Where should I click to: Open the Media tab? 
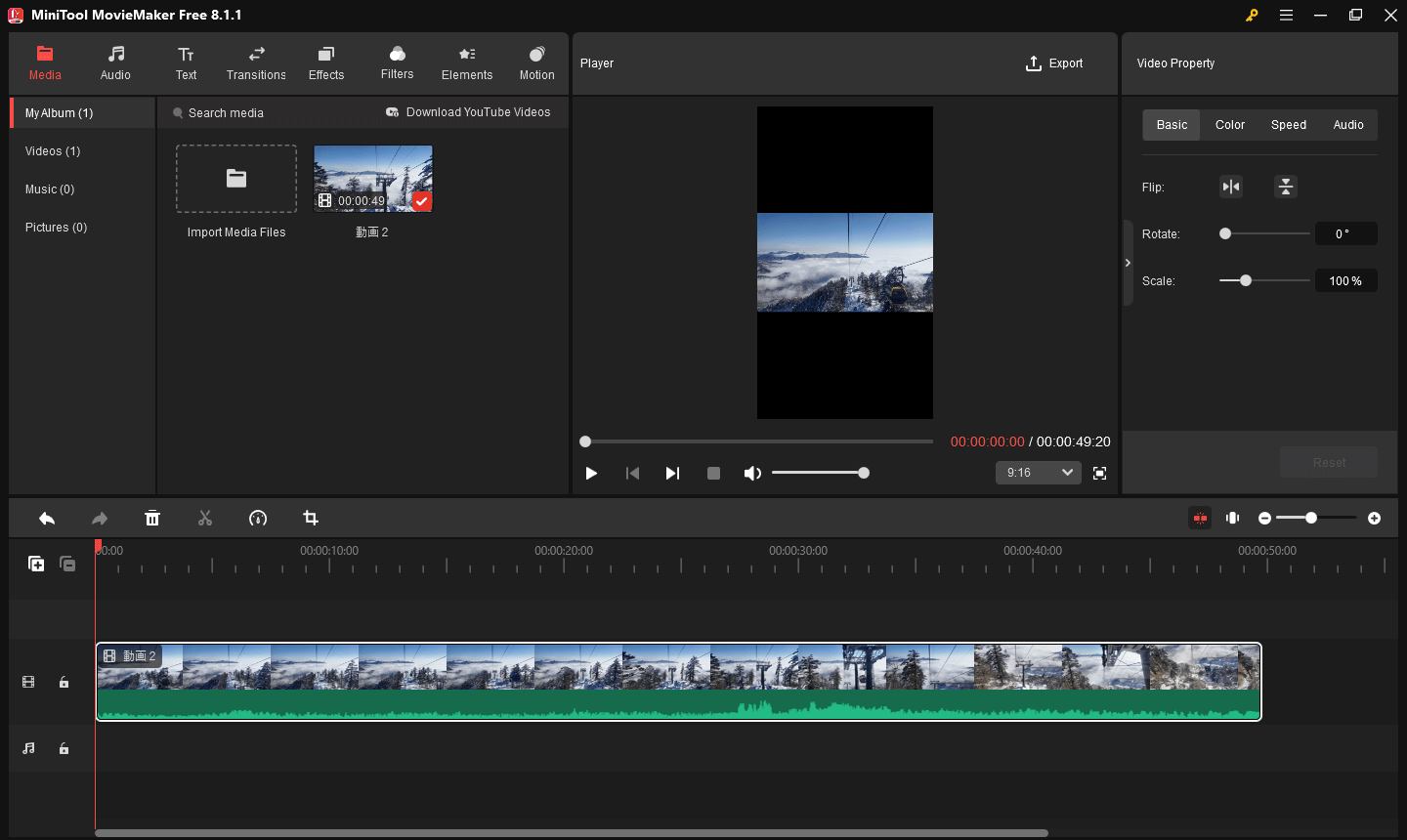(45, 63)
